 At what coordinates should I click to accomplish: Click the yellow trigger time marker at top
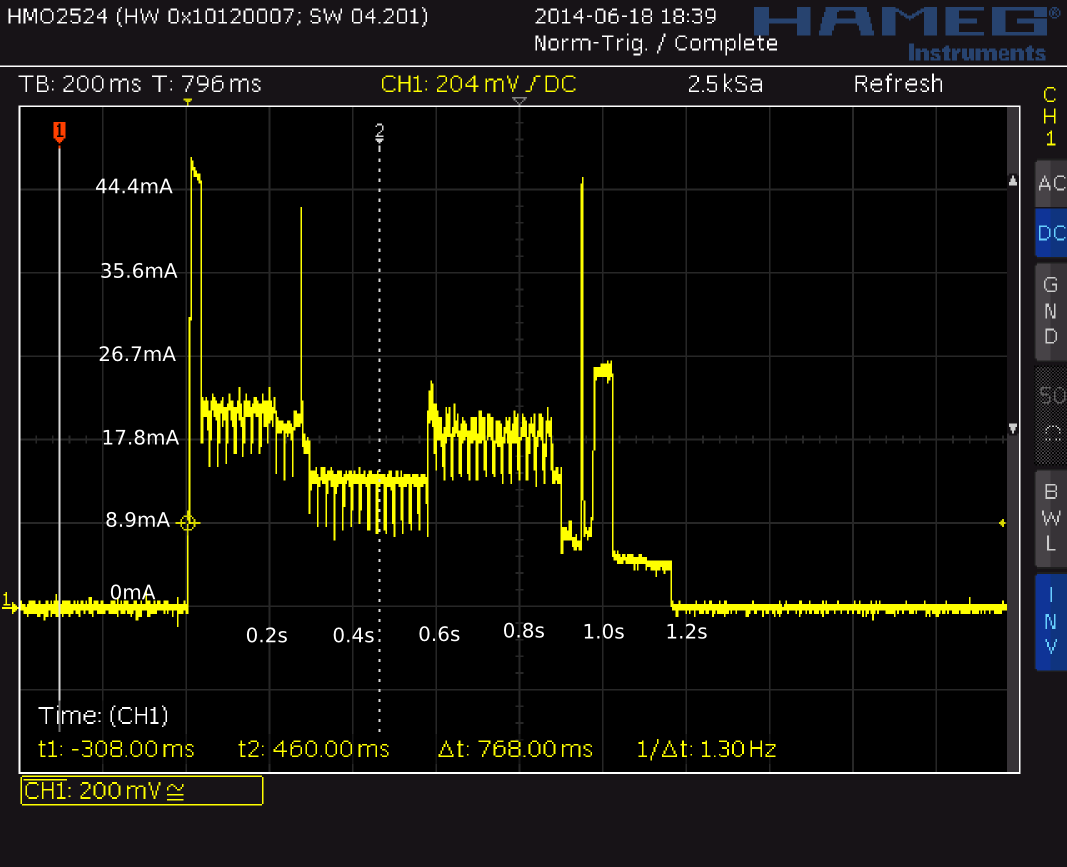pyautogui.click(x=188, y=101)
